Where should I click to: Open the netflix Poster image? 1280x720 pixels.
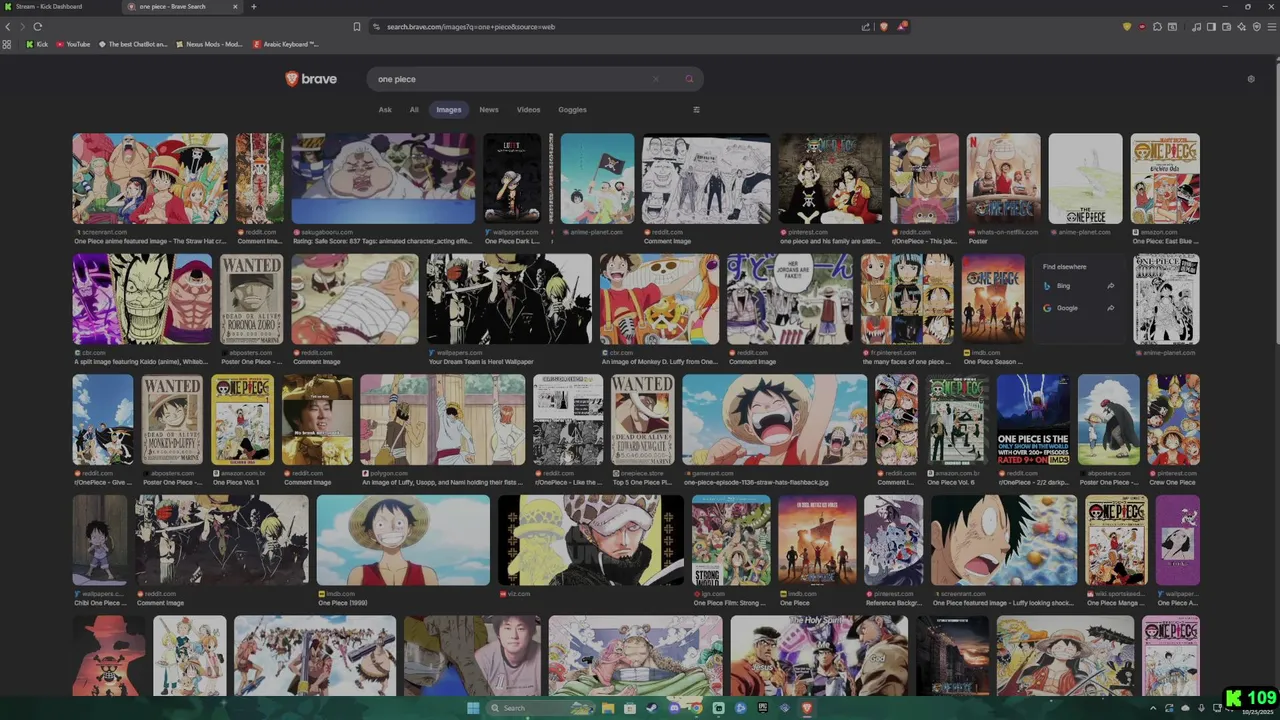tap(1003, 178)
